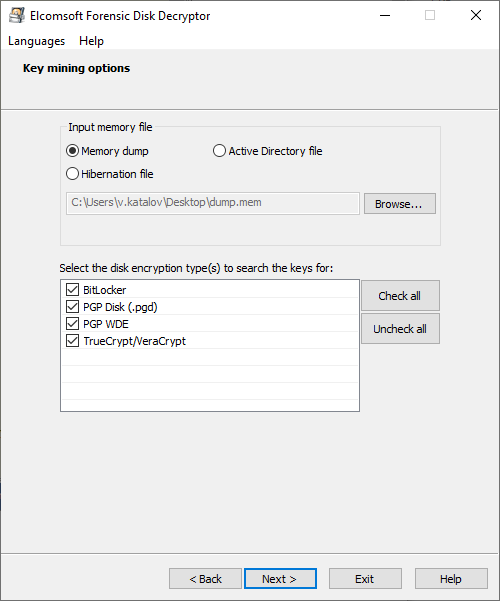This screenshot has width=500, height=601.
Task: Select the Memory dump radio button
Action: (x=72, y=151)
